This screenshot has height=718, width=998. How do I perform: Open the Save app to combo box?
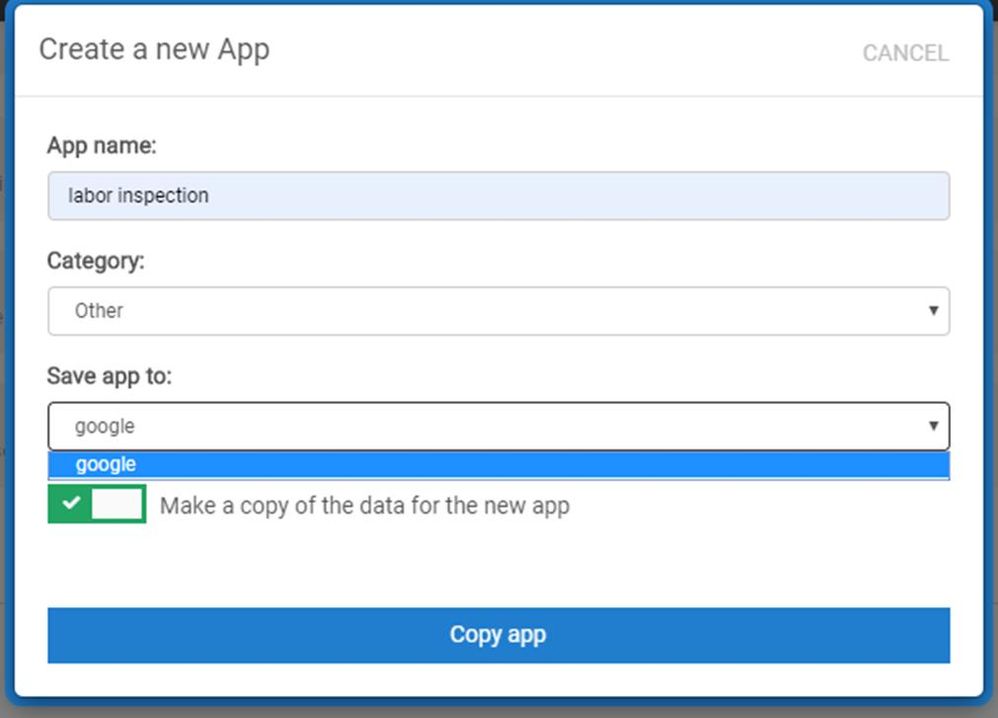coord(498,426)
